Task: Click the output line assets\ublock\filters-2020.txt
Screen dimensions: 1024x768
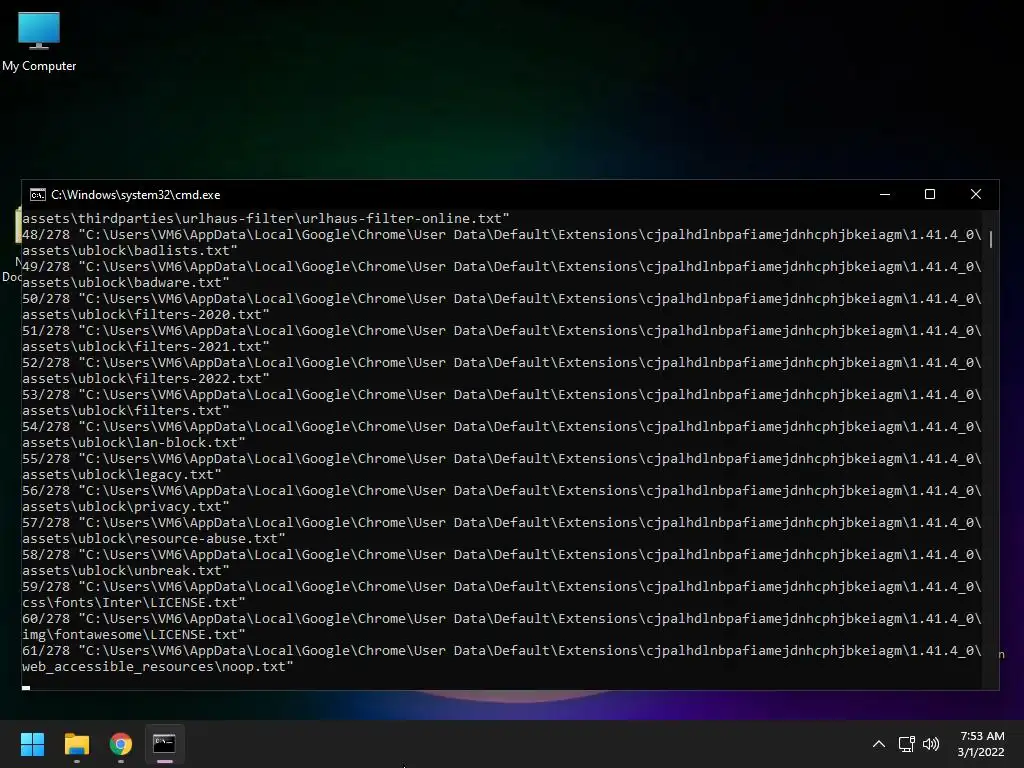Action: click(x=146, y=314)
